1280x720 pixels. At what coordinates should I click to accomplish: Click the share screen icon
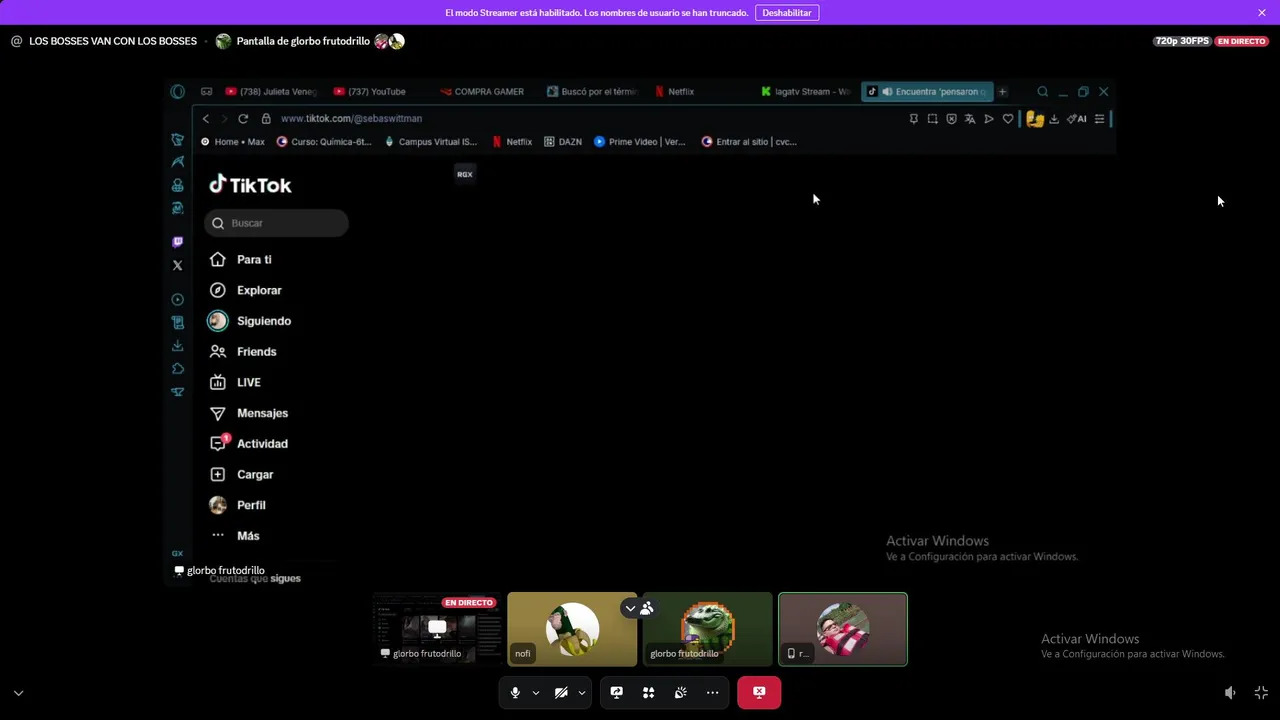tap(617, 692)
